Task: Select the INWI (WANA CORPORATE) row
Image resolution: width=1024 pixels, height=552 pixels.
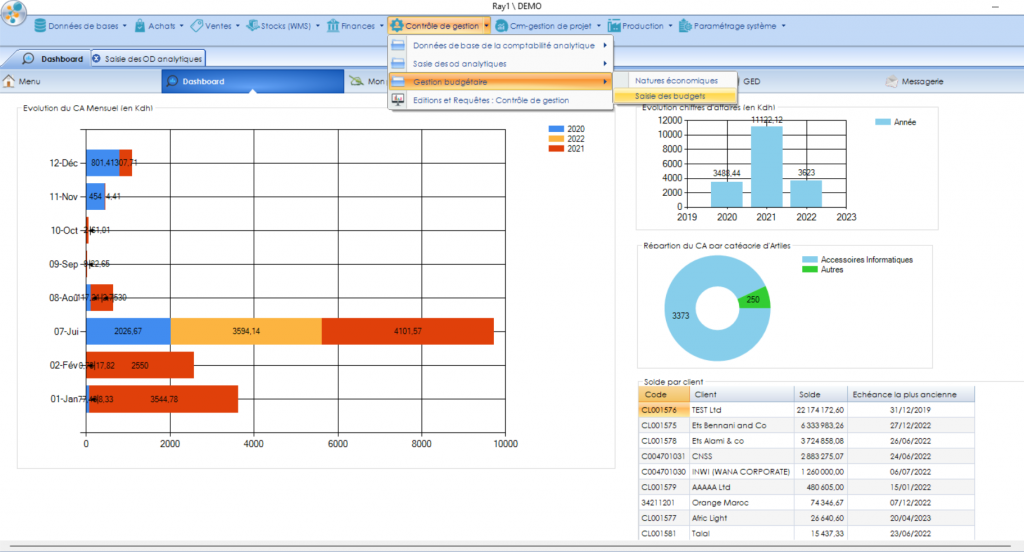Action: pos(807,472)
